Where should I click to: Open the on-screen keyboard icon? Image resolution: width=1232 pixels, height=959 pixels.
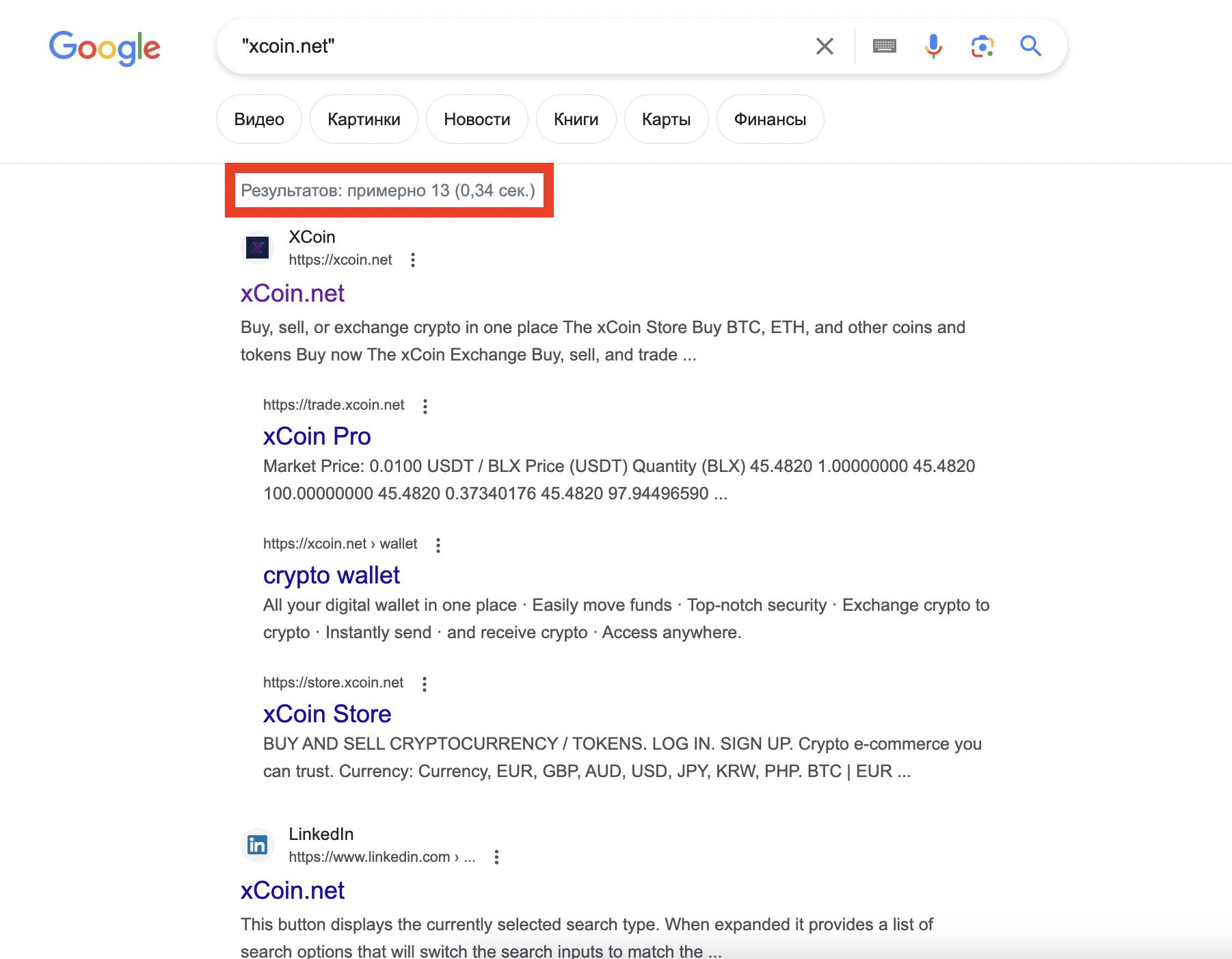pos(884,47)
